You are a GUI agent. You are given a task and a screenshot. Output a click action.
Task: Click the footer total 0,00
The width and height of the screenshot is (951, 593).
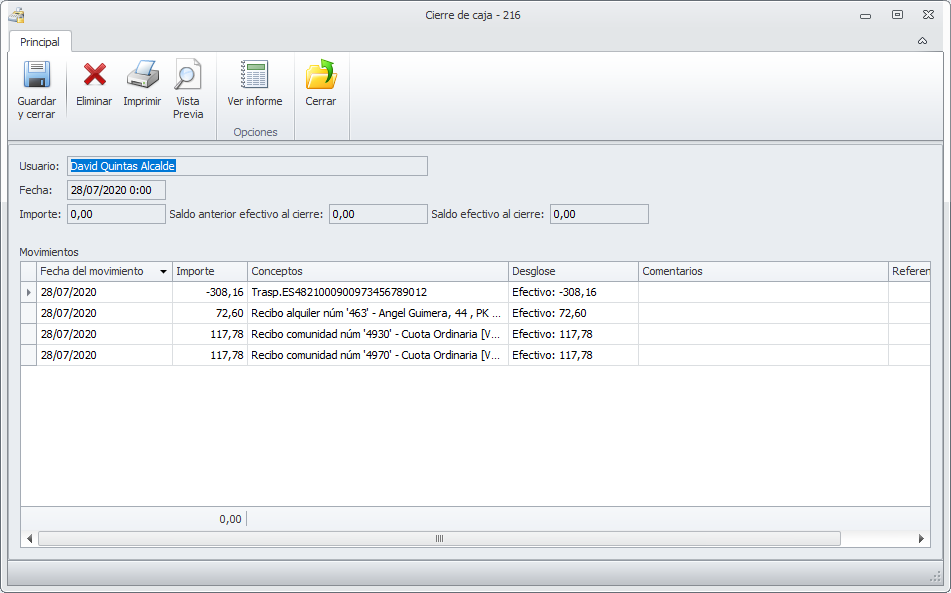(230, 519)
